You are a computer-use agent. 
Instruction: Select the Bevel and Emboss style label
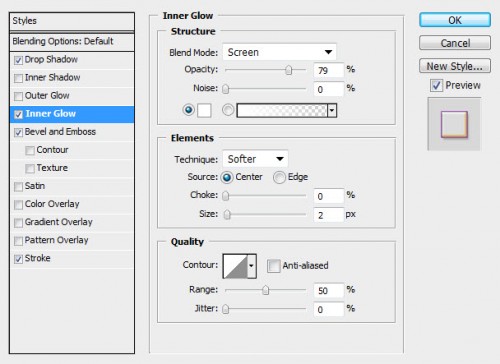point(60,132)
